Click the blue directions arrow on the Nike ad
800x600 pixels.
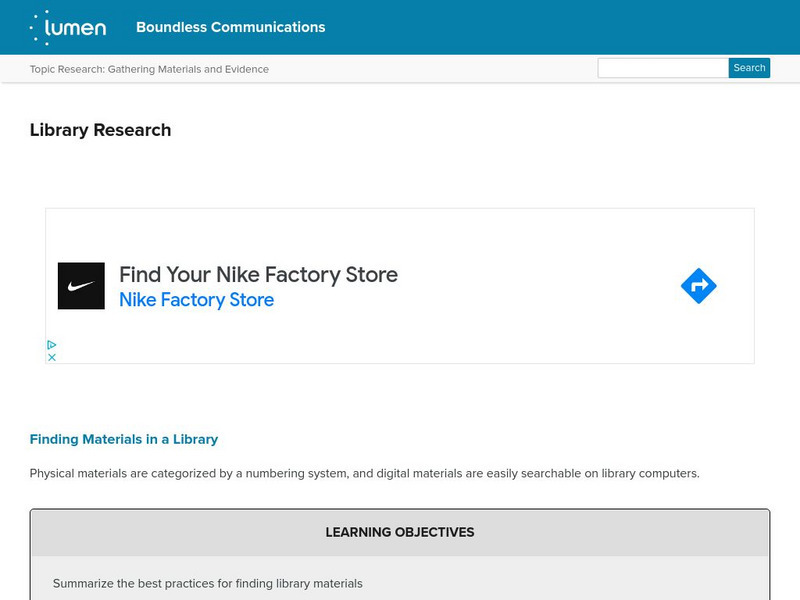[700, 286]
